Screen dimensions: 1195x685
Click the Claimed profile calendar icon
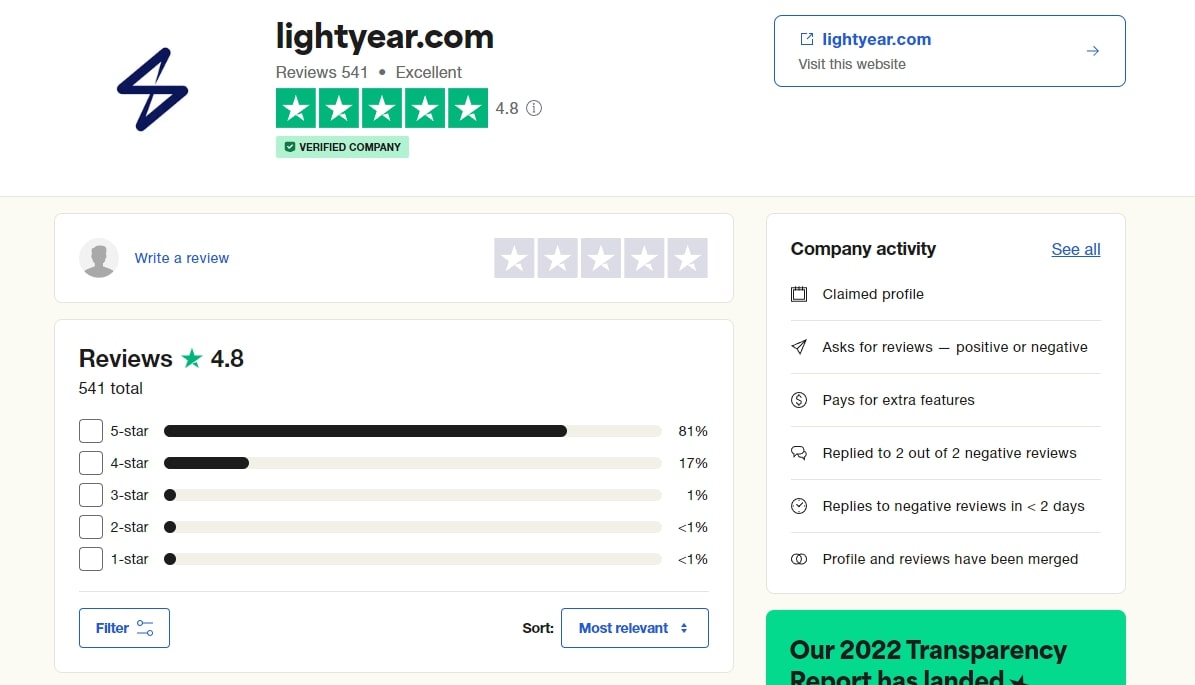[798, 294]
